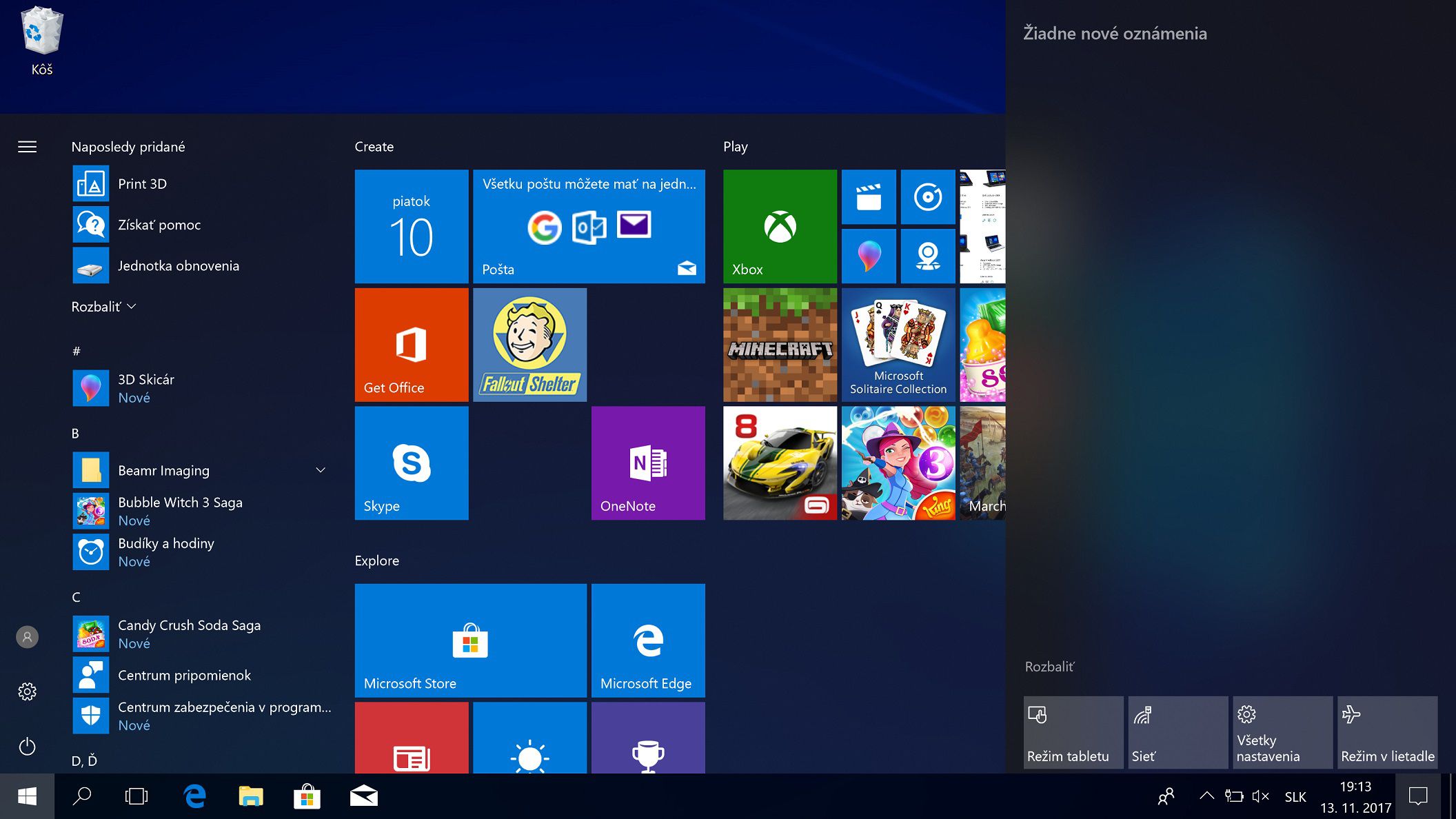Screen dimensions: 1456x819
Task: Open the Print 3D app
Action: coord(202,184)
